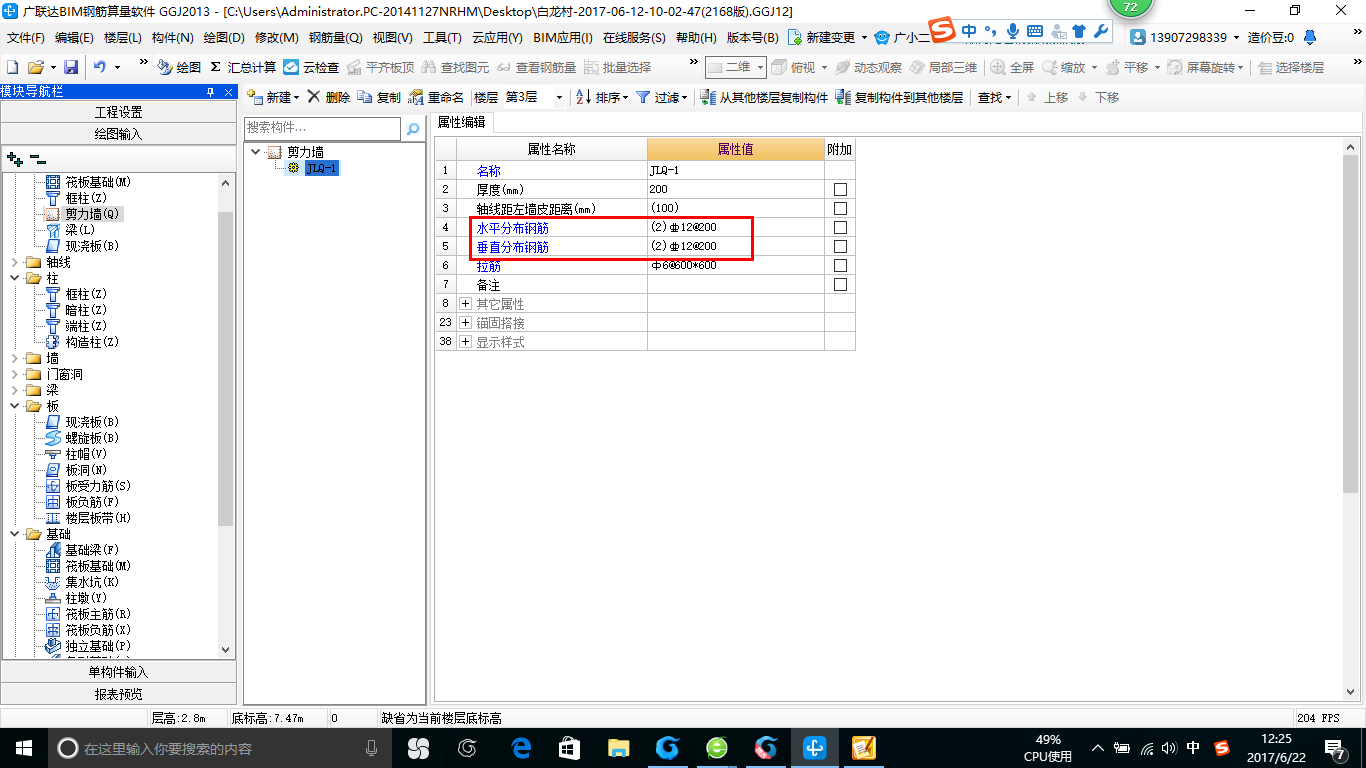Toggle 附加 checkbox for 垂直分布钢筋 row
The height and width of the screenshot is (768, 1366).
[x=840, y=246]
